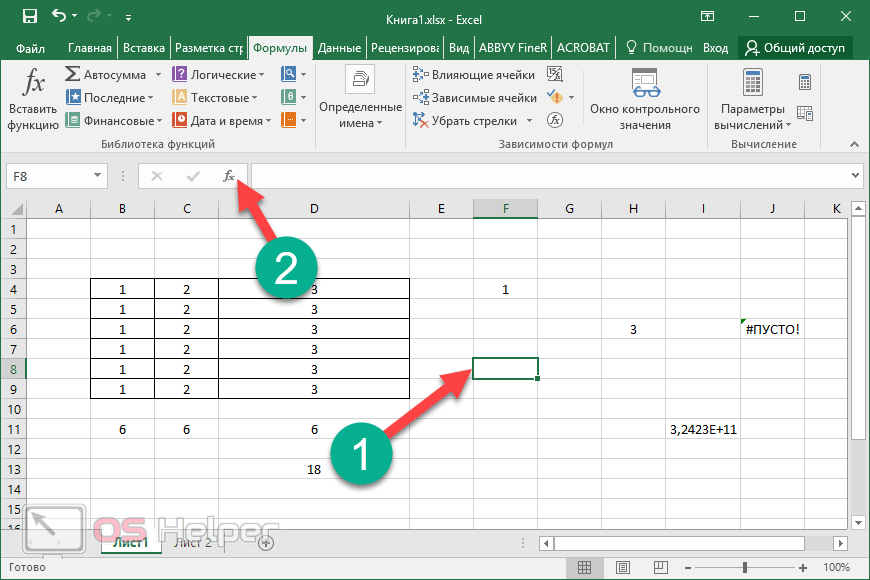Viewport: 870px width, 580px height.
Task: Click the fx icon in formula bar
Action: (x=229, y=176)
